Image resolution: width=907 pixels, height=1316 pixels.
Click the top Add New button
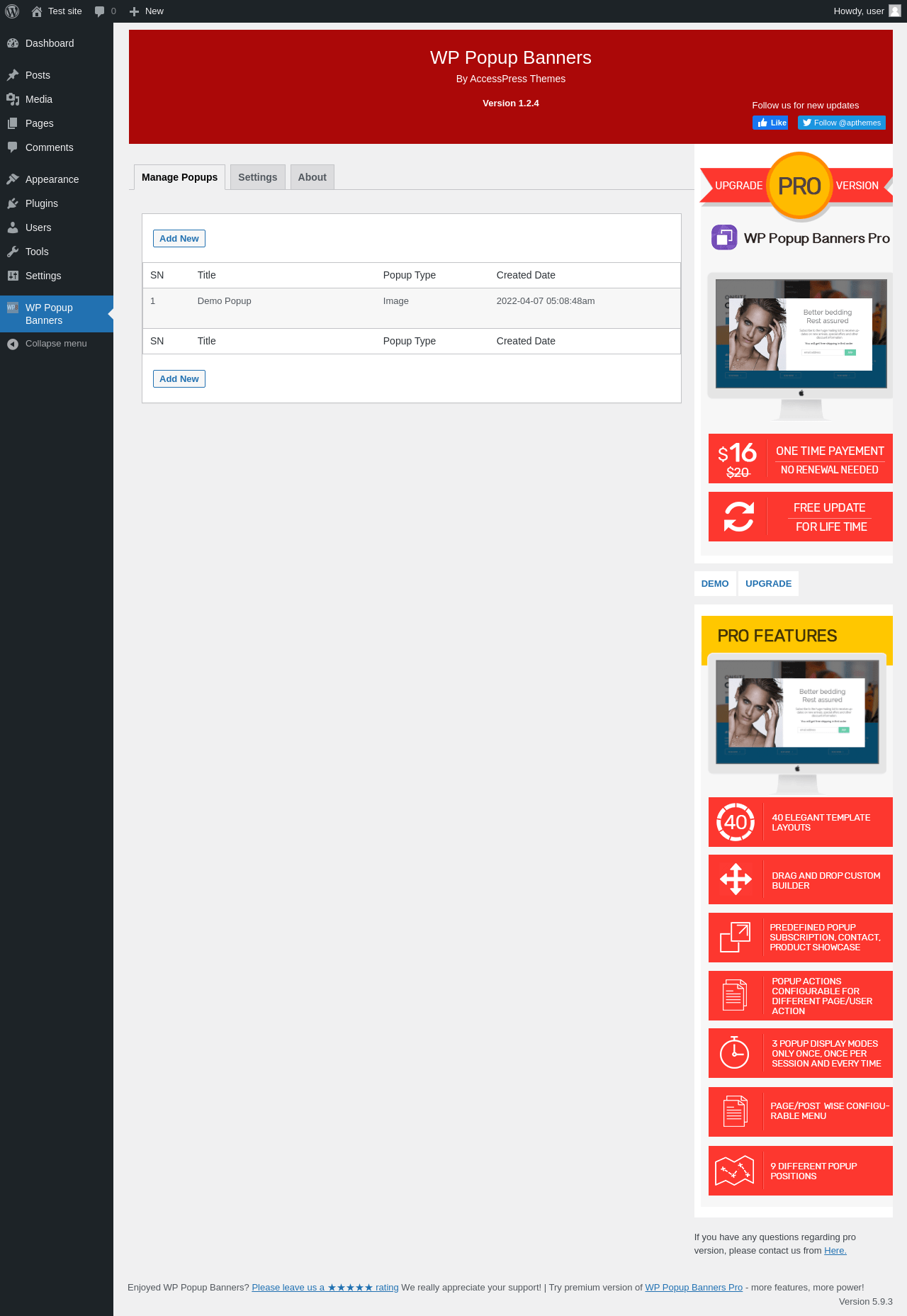(x=179, y=239)
